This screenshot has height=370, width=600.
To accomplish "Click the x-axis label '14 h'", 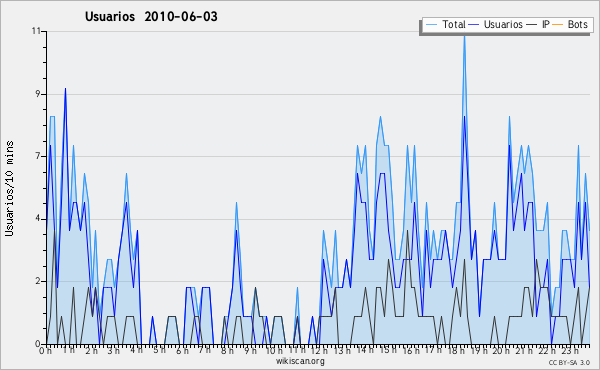I will (x=365, y=350).
